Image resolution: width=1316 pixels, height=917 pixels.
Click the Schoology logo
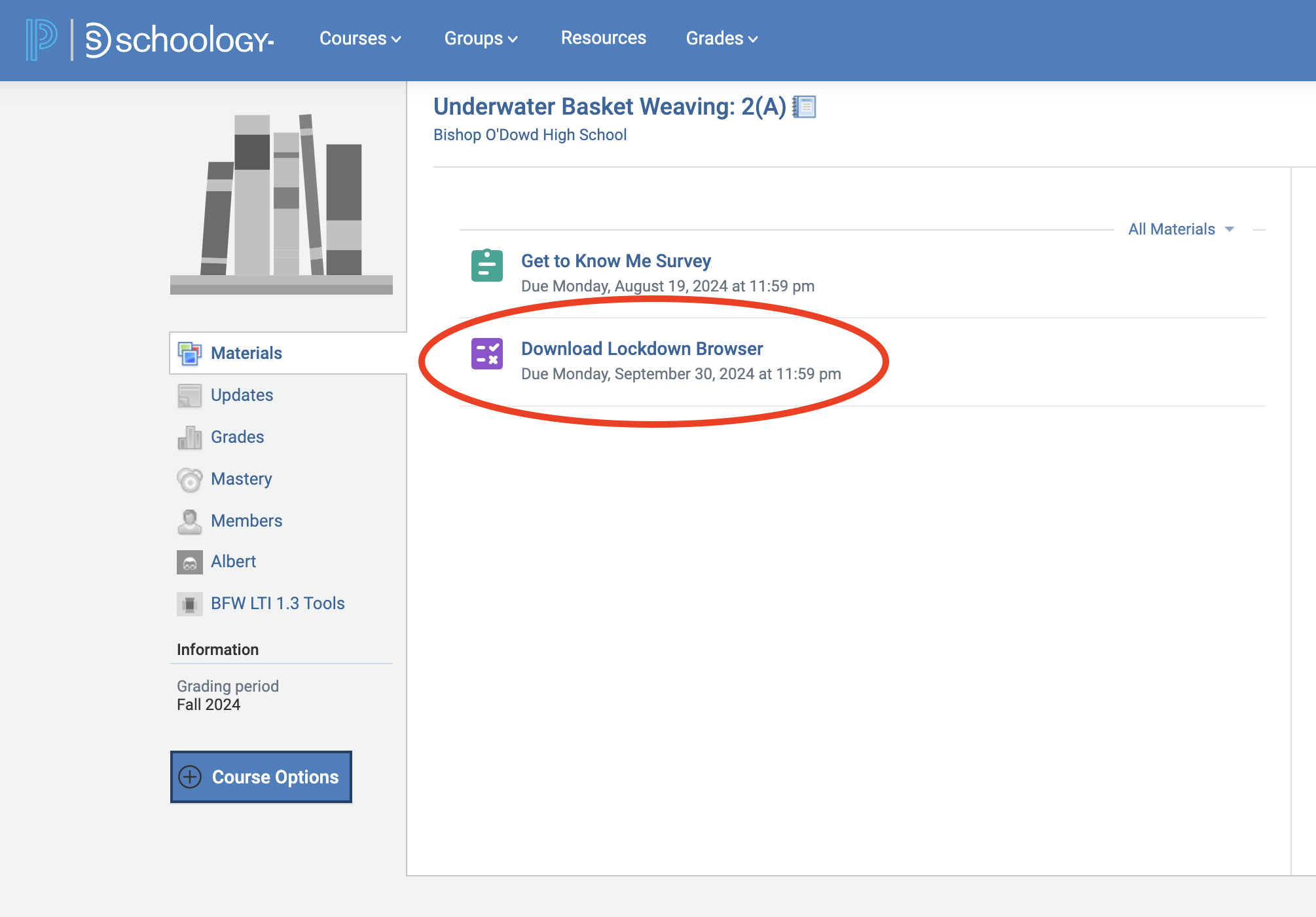point(179,40)
